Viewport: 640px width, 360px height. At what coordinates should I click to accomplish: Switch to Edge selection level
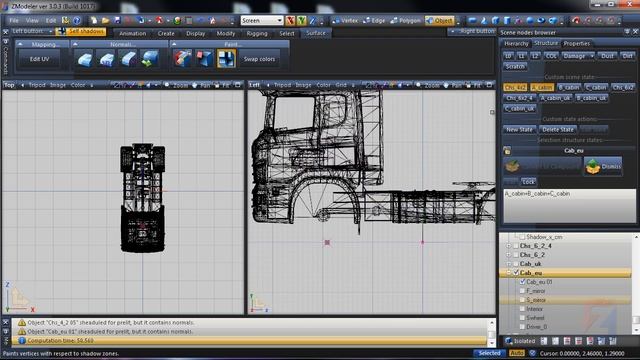373,20
